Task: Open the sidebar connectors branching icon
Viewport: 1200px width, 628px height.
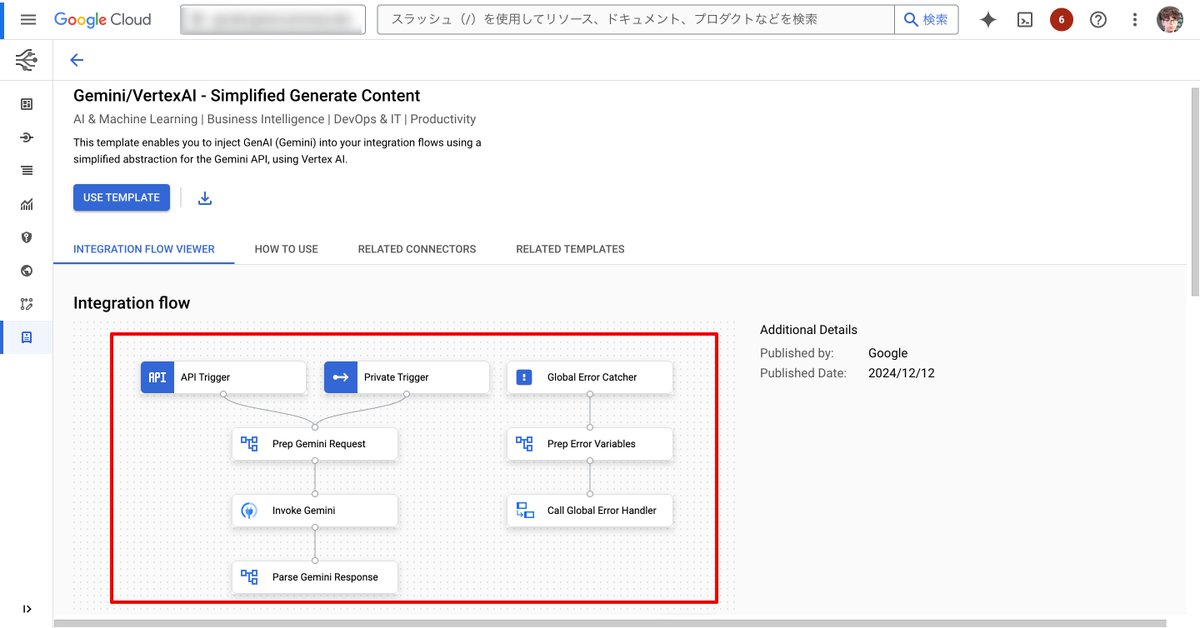Action: (27, 304)
